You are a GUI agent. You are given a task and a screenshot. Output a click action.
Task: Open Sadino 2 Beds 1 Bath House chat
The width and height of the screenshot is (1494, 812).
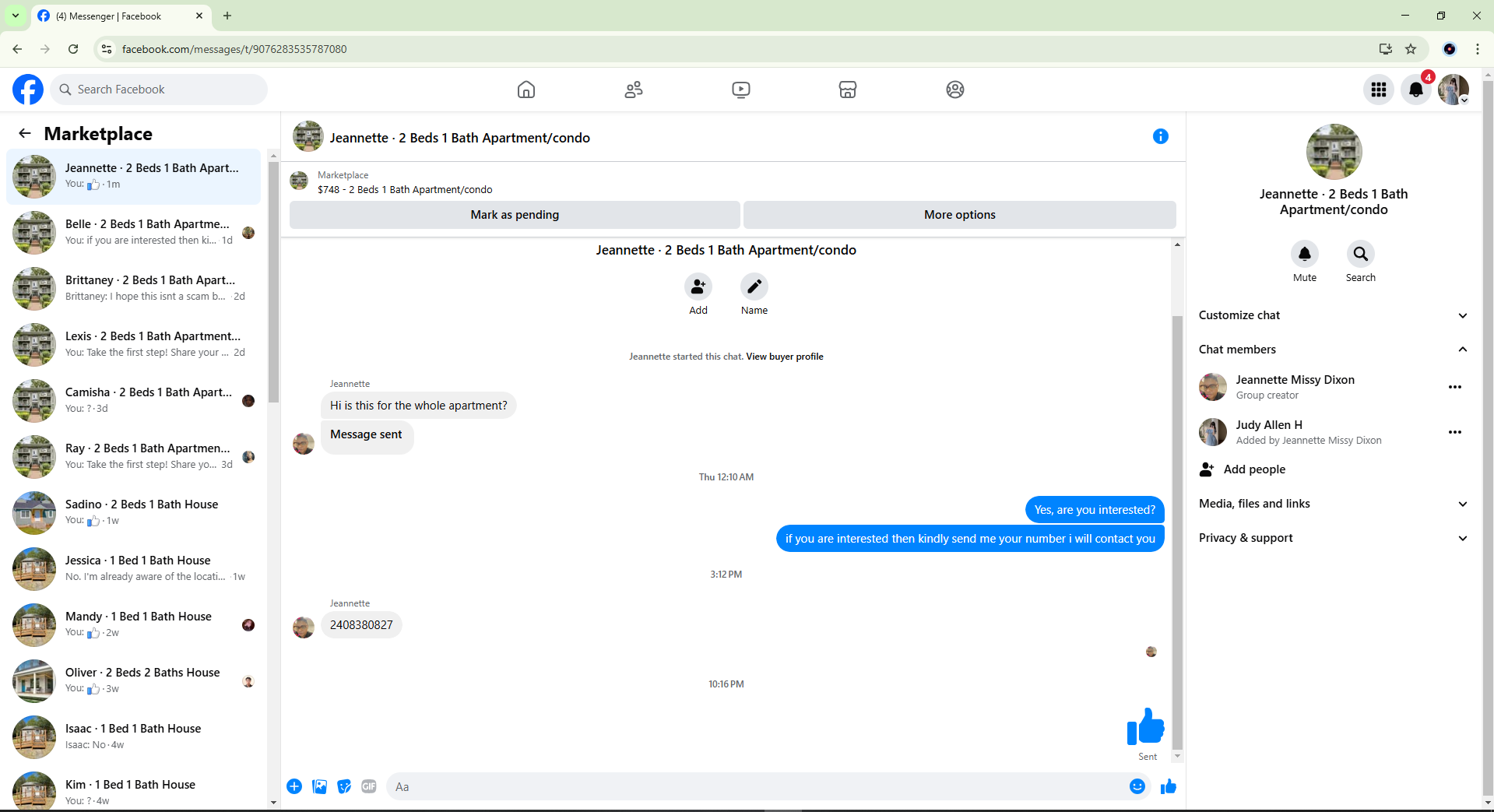[134, 513]
